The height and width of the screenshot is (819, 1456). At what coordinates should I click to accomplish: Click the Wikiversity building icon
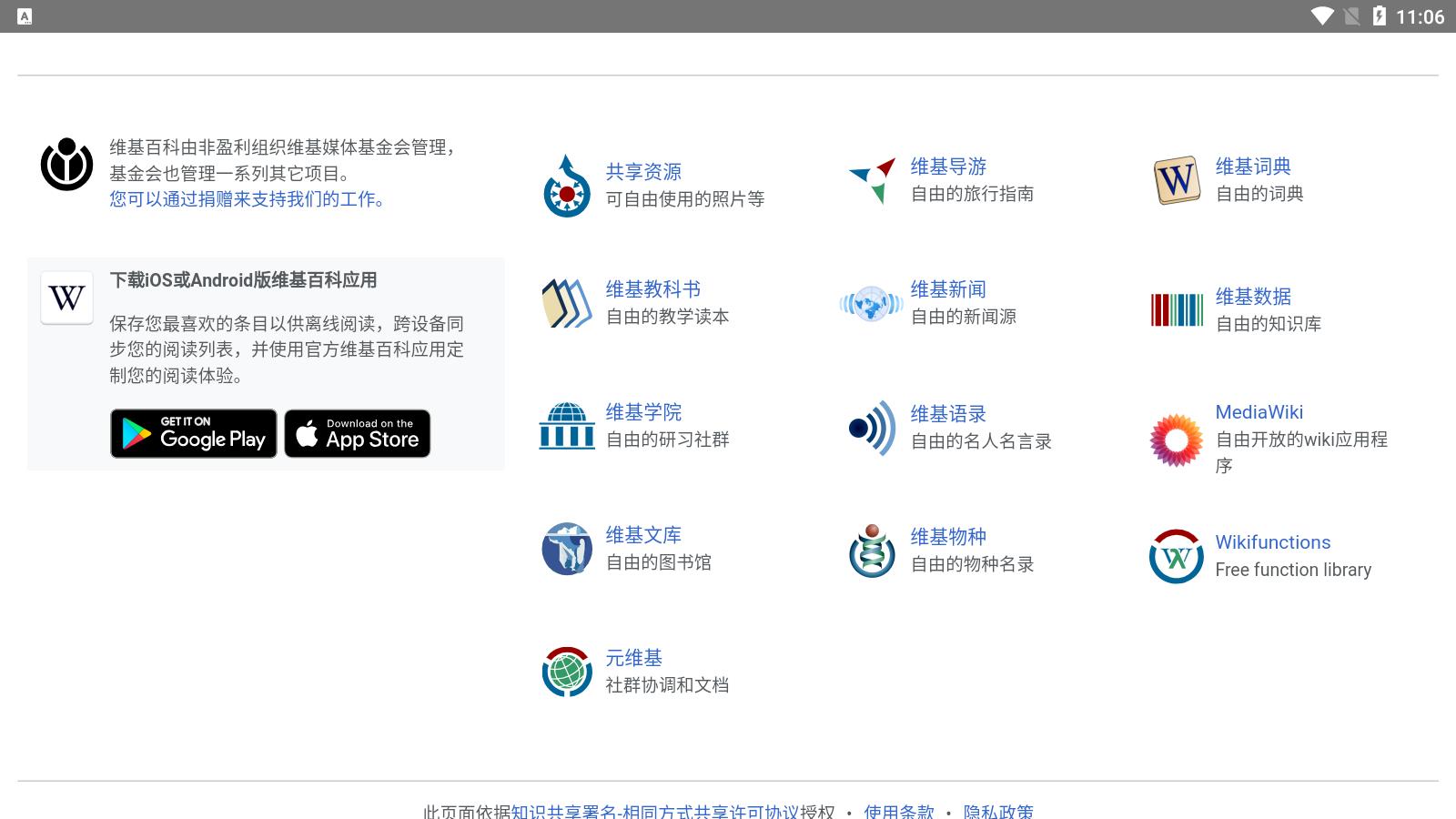(567, 425)
